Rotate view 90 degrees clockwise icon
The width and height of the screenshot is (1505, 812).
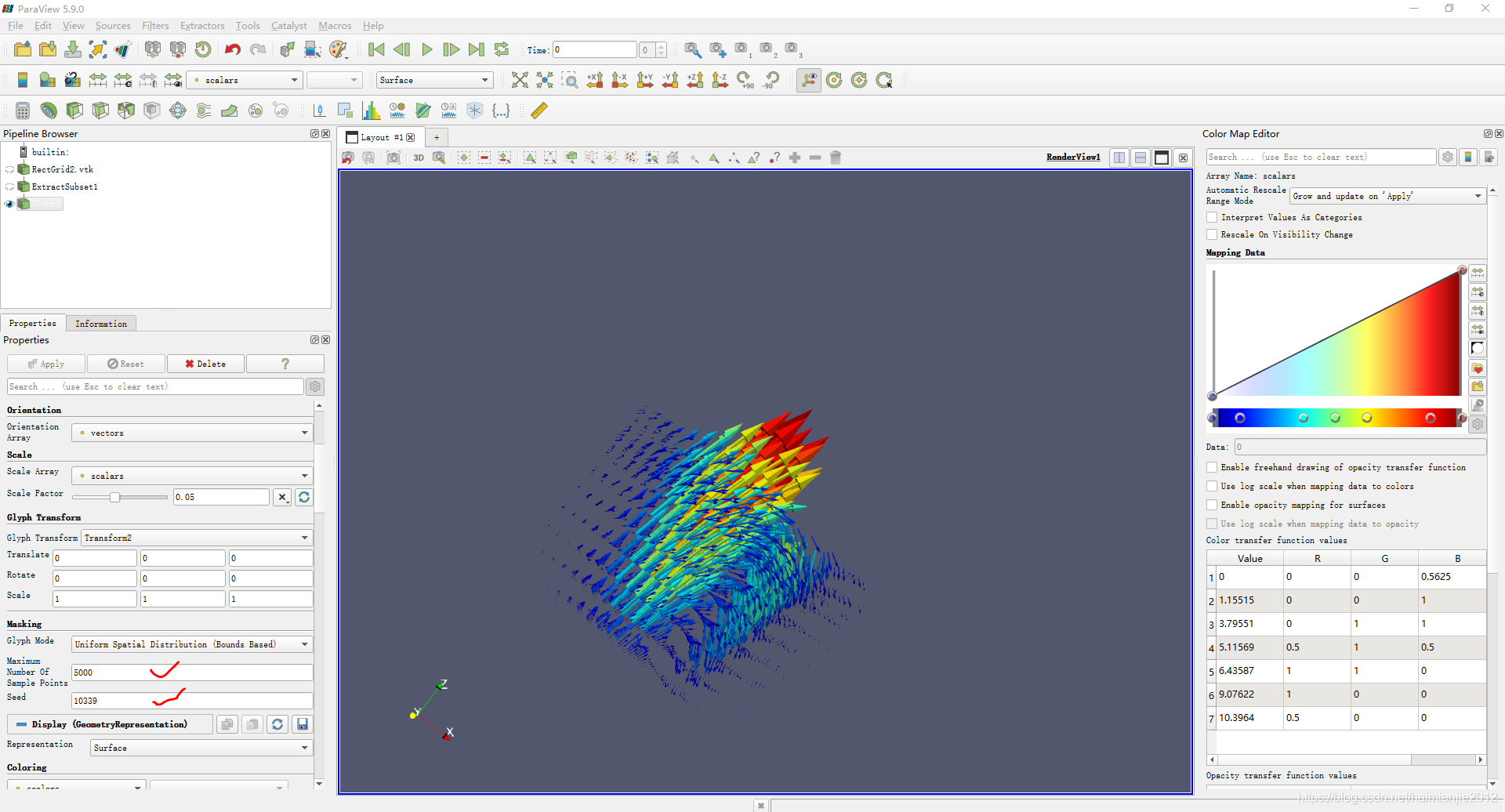pyautogui.click(x=745, y=80)
